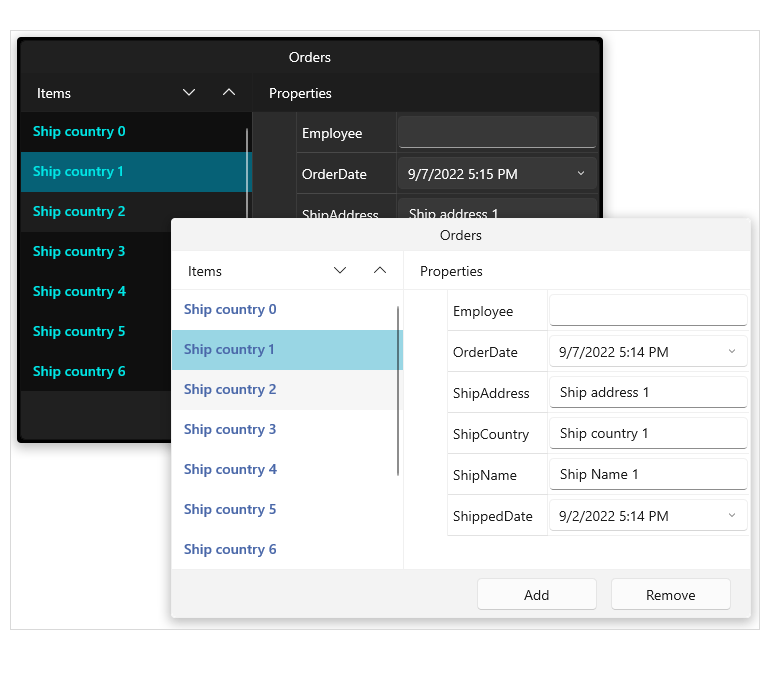Click Employee input field in dark window

pyautogui.click(x=497, y=132)
